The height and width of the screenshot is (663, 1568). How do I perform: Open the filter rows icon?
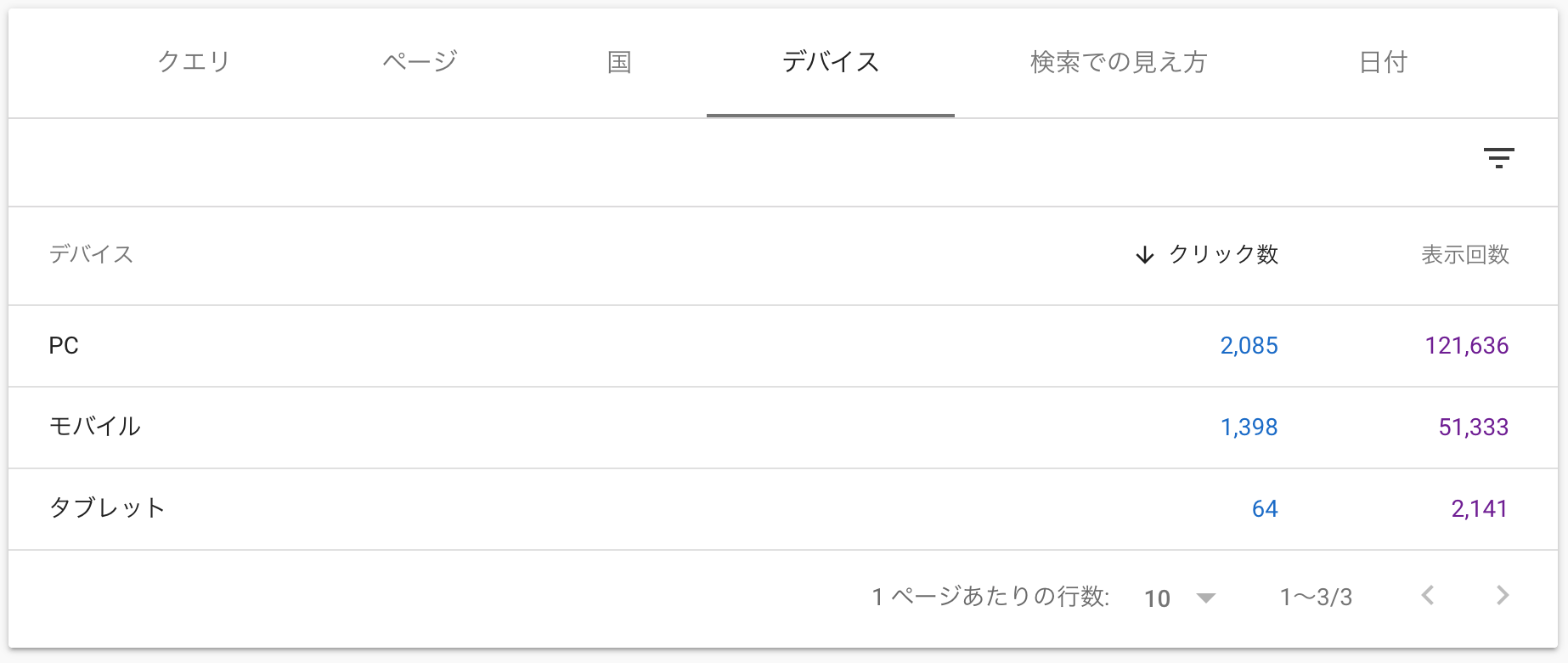(1498, 158)
